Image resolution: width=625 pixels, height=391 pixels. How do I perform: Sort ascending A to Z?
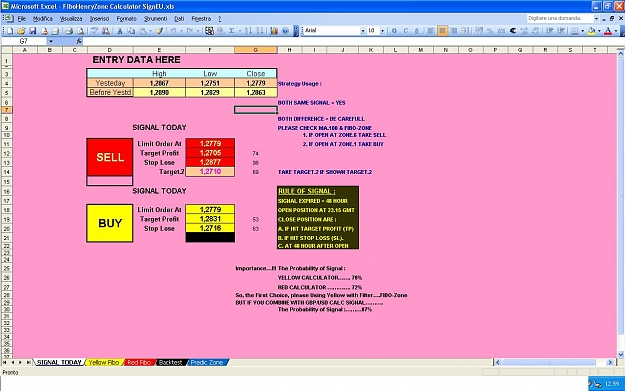pos(248,31)
